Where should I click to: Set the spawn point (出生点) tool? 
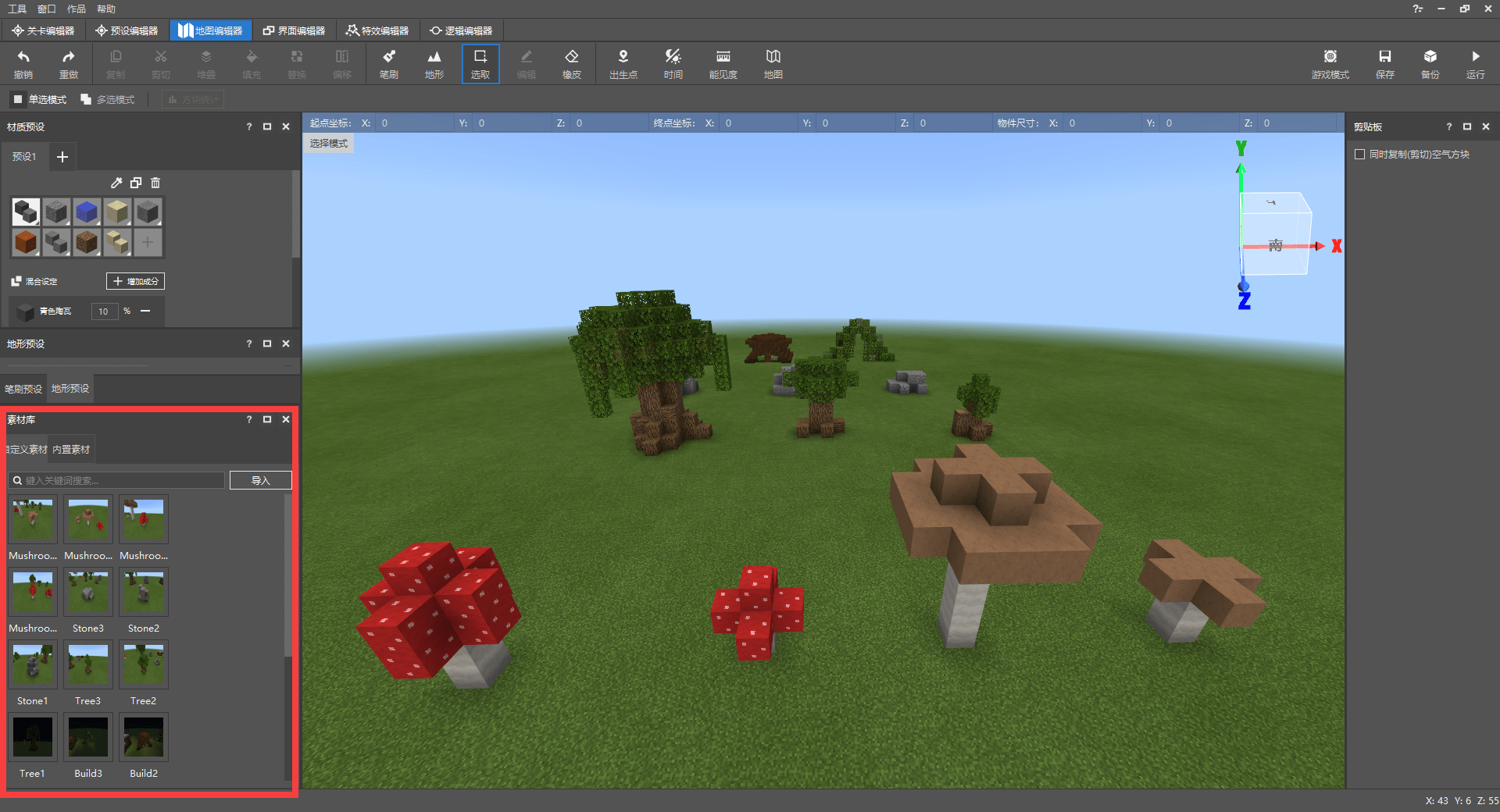[623, 64]
